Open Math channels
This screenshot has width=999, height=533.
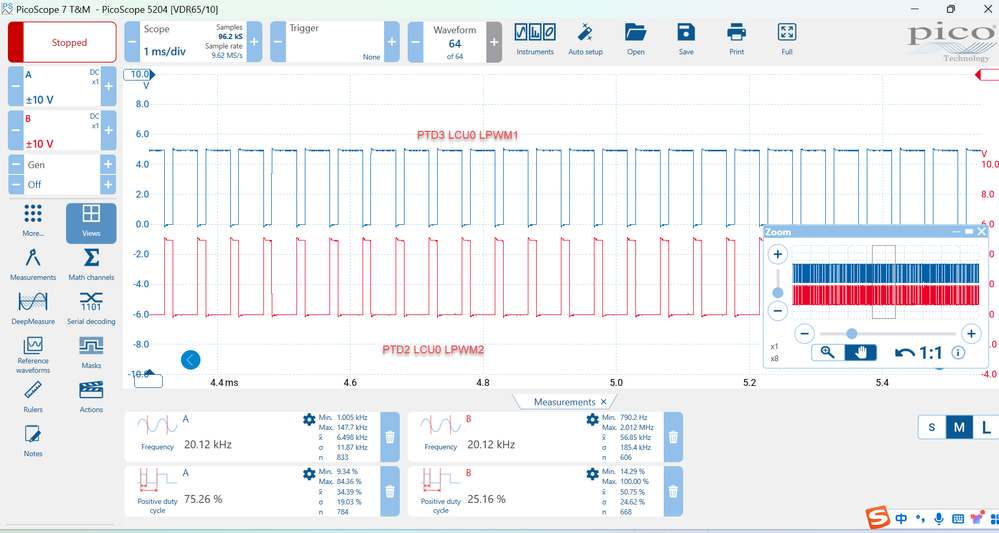click(91, 265)
